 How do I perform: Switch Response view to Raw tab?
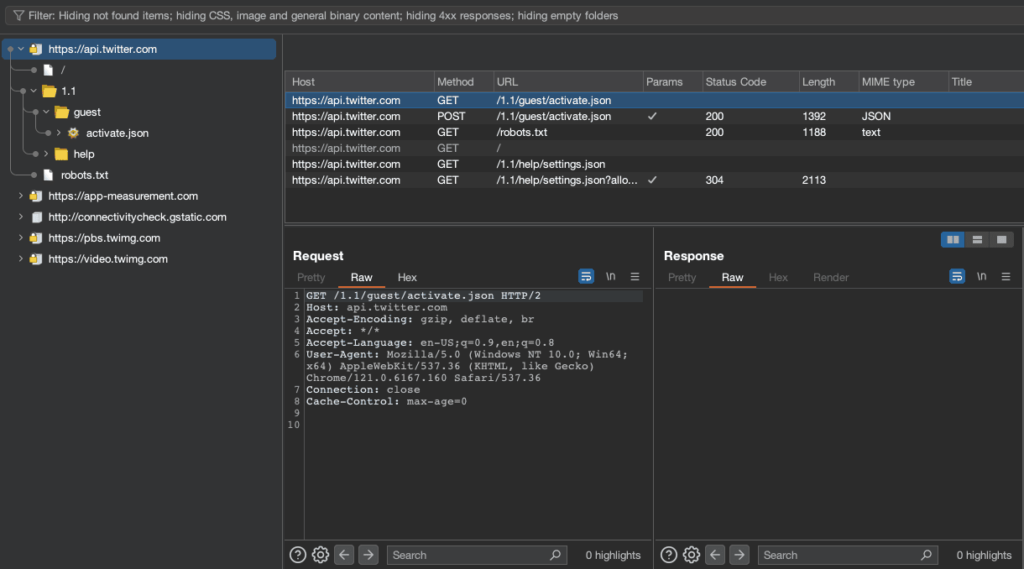(732, 277)
